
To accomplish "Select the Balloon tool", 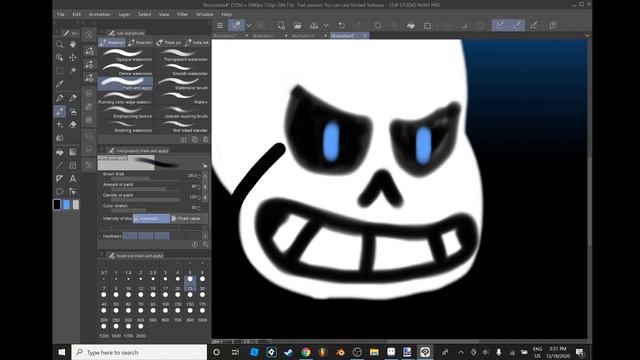I will click(x=60, y=191).
